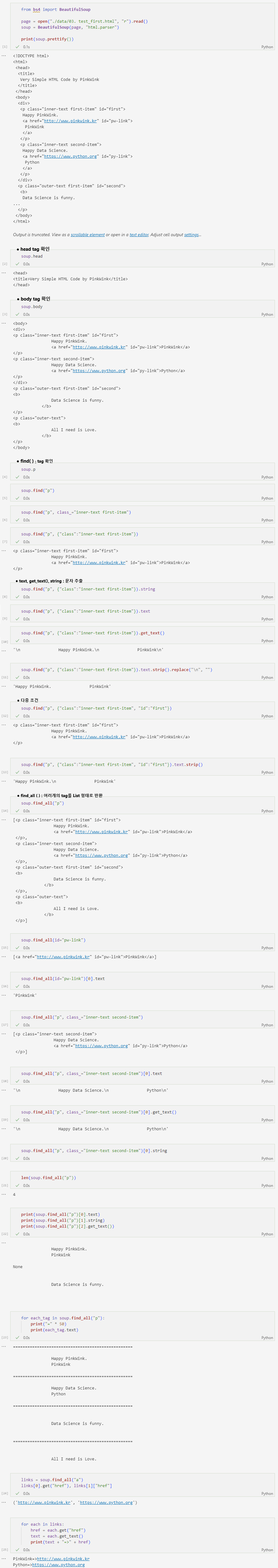Follow the python.org link in the prettify output
Viewport: 278px width, 1568px height.
71,156
